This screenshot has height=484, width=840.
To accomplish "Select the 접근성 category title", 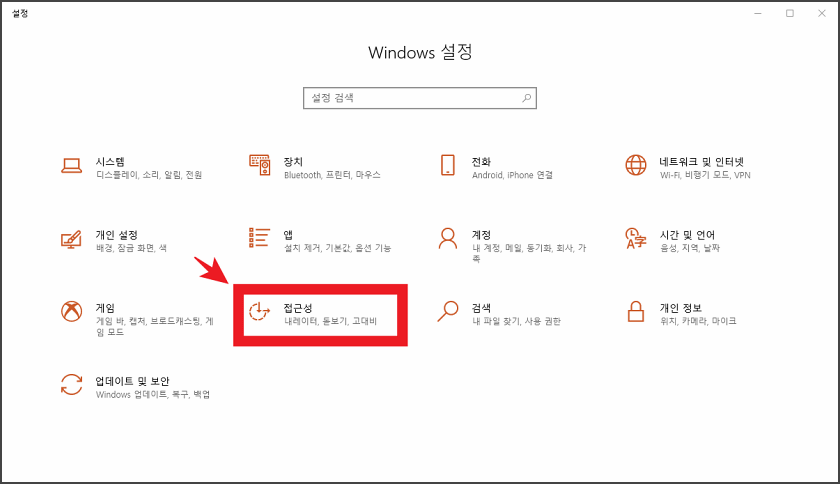I will pyautogui.click(x=298, y=308).
